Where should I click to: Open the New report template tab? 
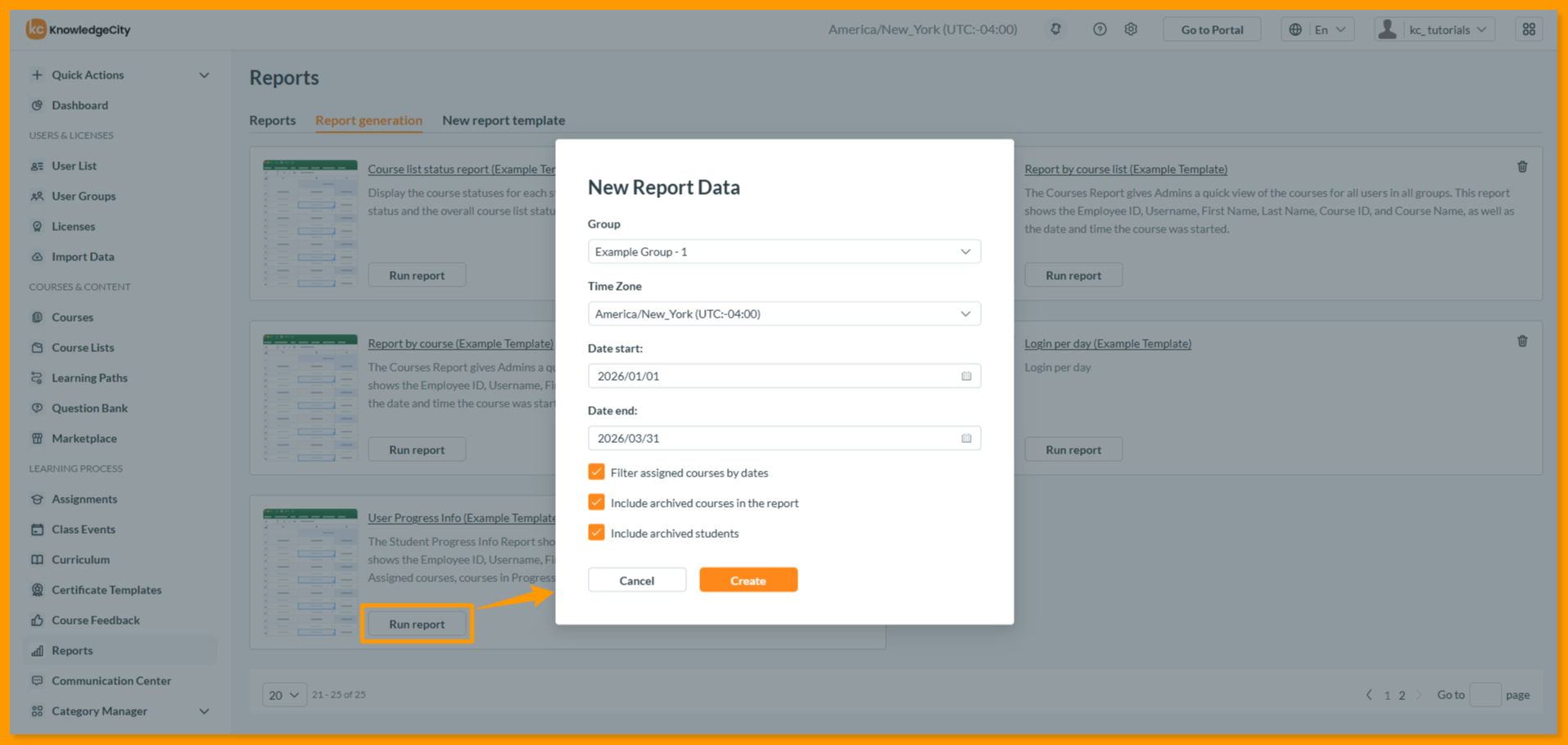coord(504,120)
